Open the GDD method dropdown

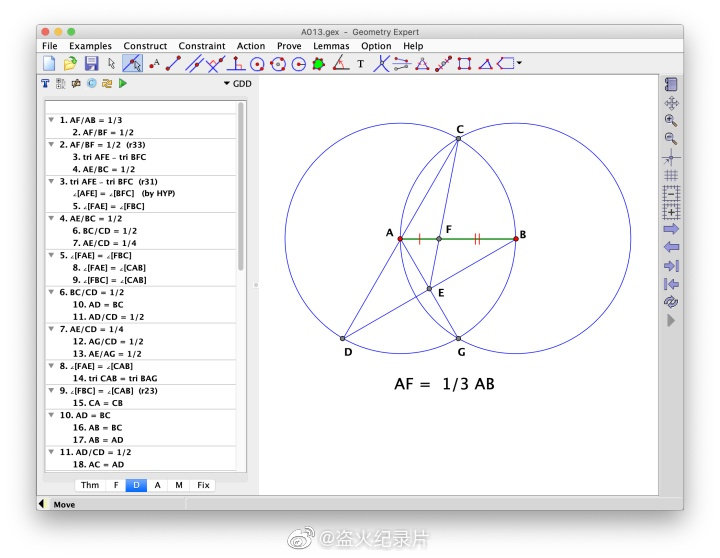237,84
